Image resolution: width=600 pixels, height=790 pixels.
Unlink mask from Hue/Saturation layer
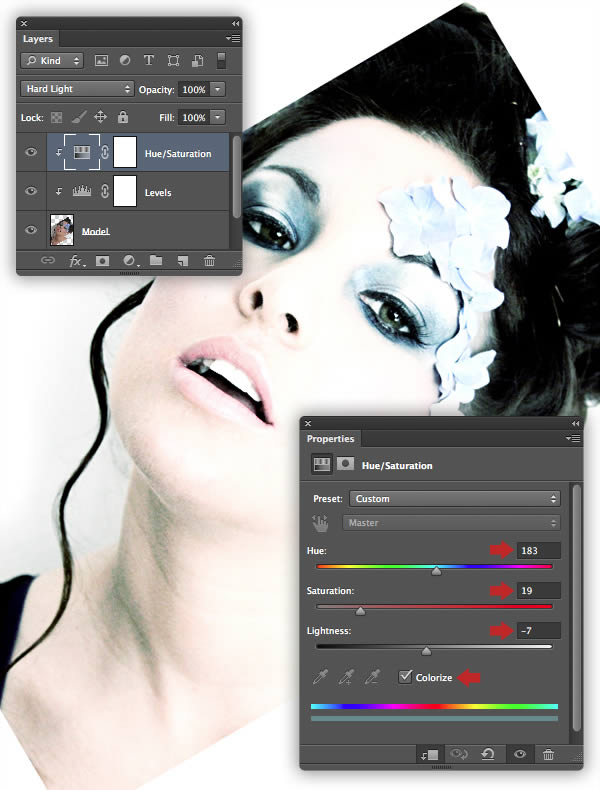click(105, 152)
